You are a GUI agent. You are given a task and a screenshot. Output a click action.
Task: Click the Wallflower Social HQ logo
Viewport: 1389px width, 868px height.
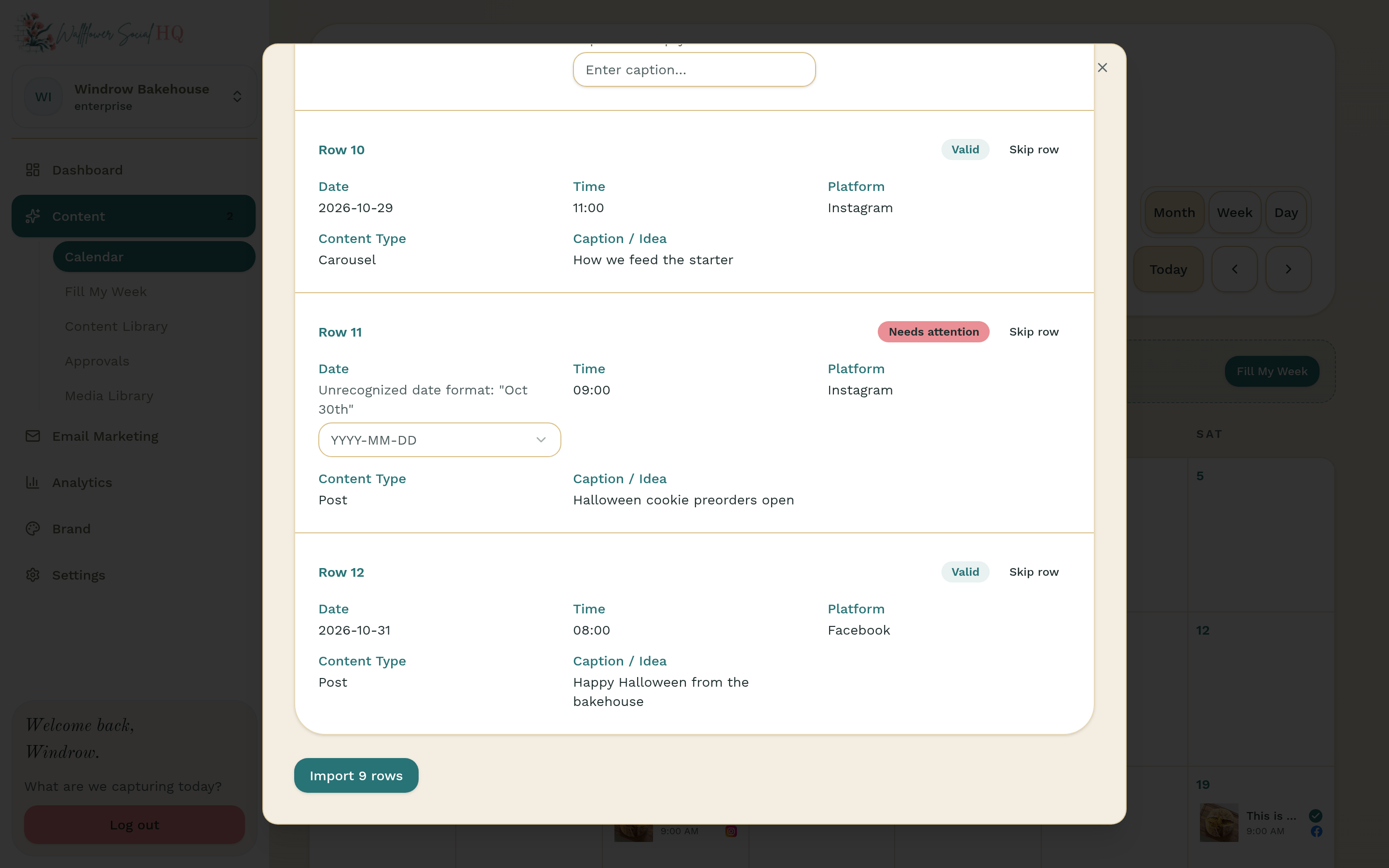pos(99,33)
